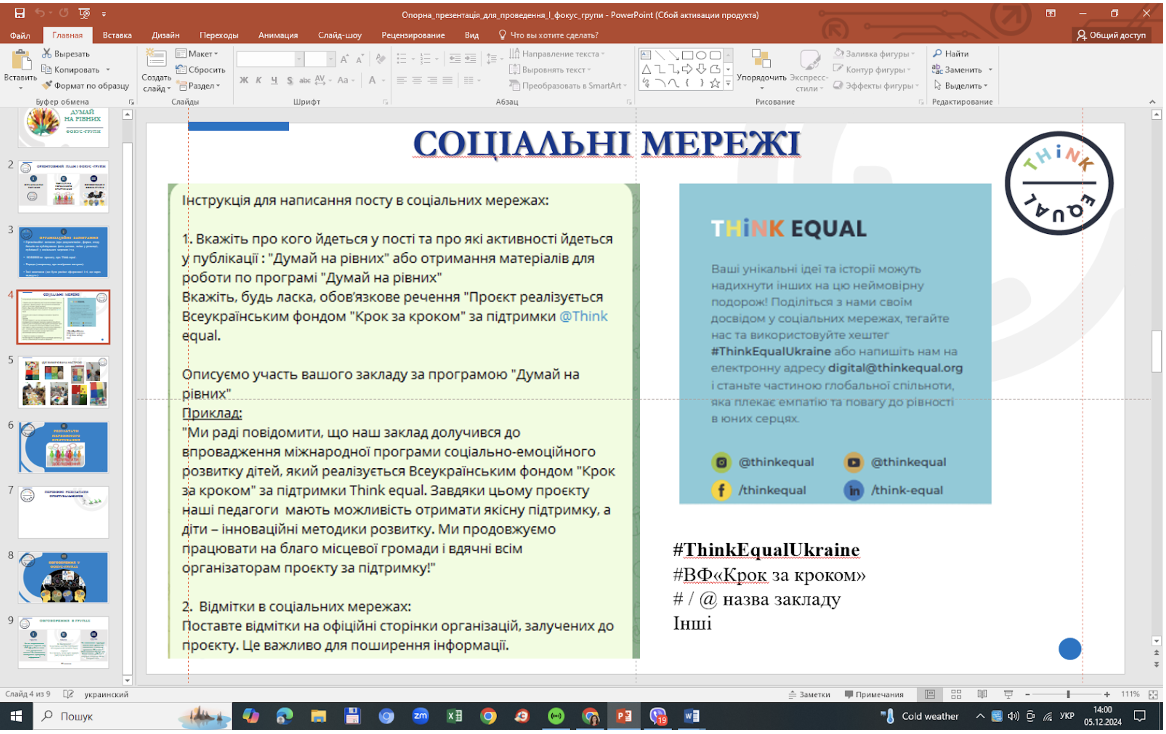Image resolution: width=1166 pixels, height=734 pixels.
Task: Click the zoom slider in status bar
Action: coord(1068,695)
